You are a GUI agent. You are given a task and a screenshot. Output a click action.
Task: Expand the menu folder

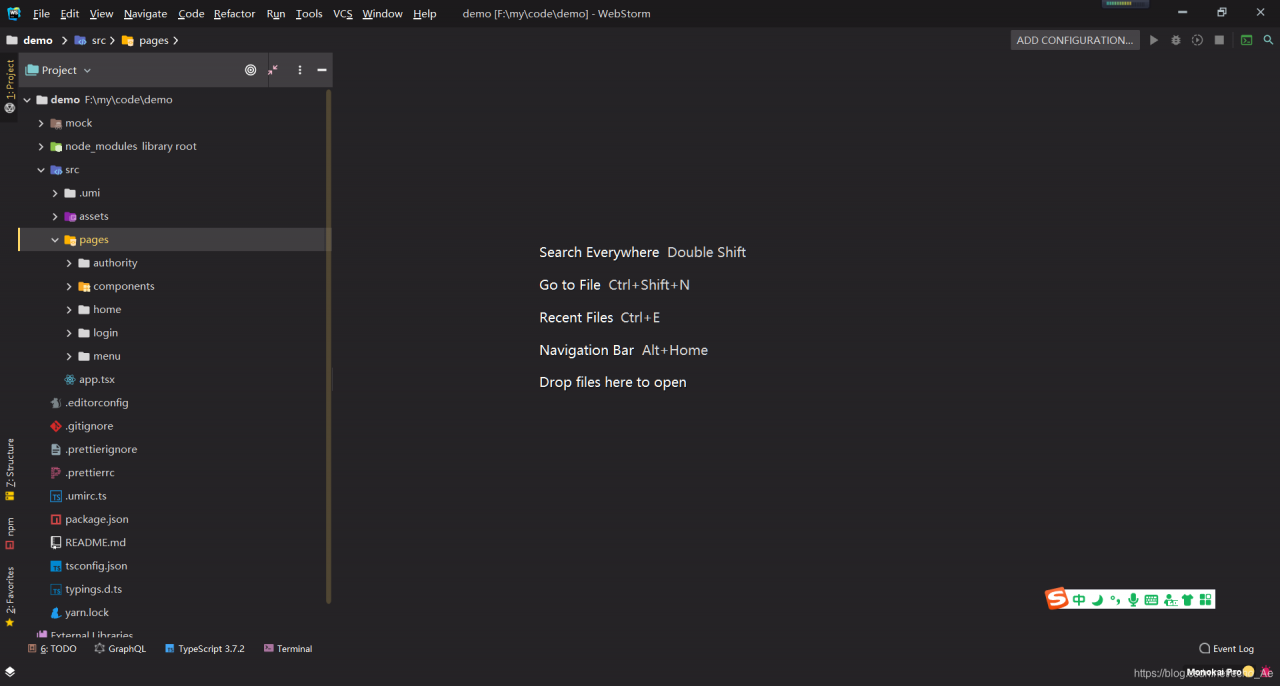69,356
